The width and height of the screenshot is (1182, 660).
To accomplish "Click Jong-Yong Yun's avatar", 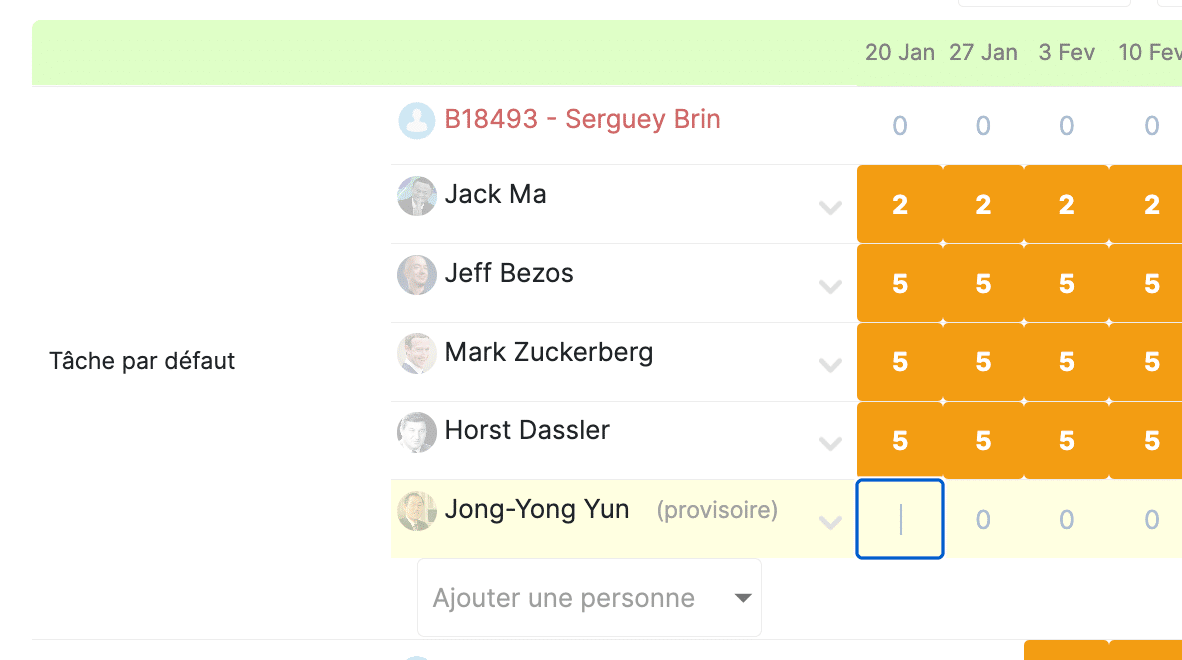I will click(417, 511).
